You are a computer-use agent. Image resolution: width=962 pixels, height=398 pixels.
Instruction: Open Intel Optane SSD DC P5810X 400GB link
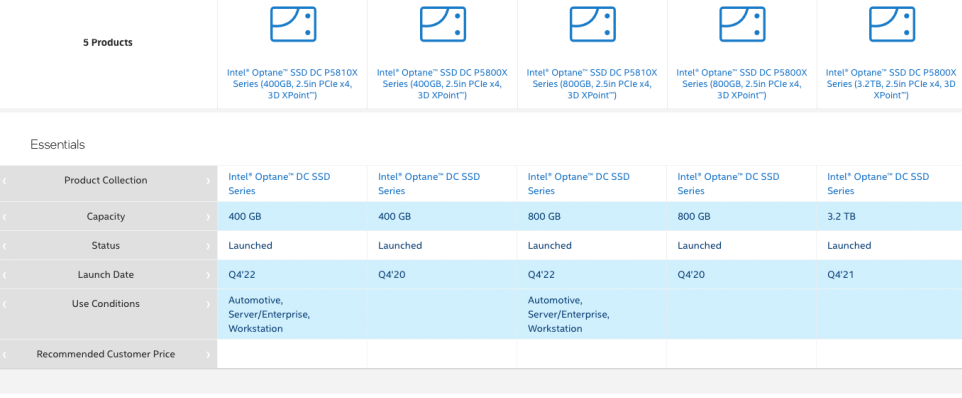coord(292,84)
